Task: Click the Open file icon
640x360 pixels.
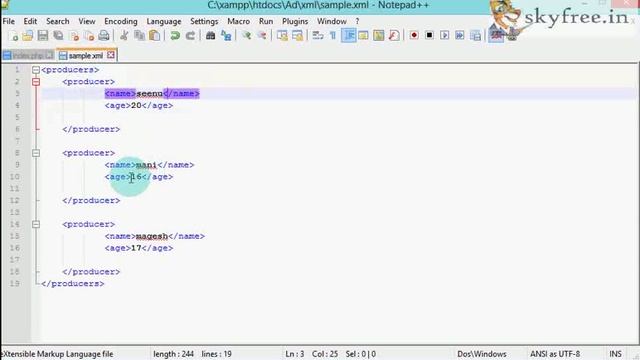Action: point(28,36)
